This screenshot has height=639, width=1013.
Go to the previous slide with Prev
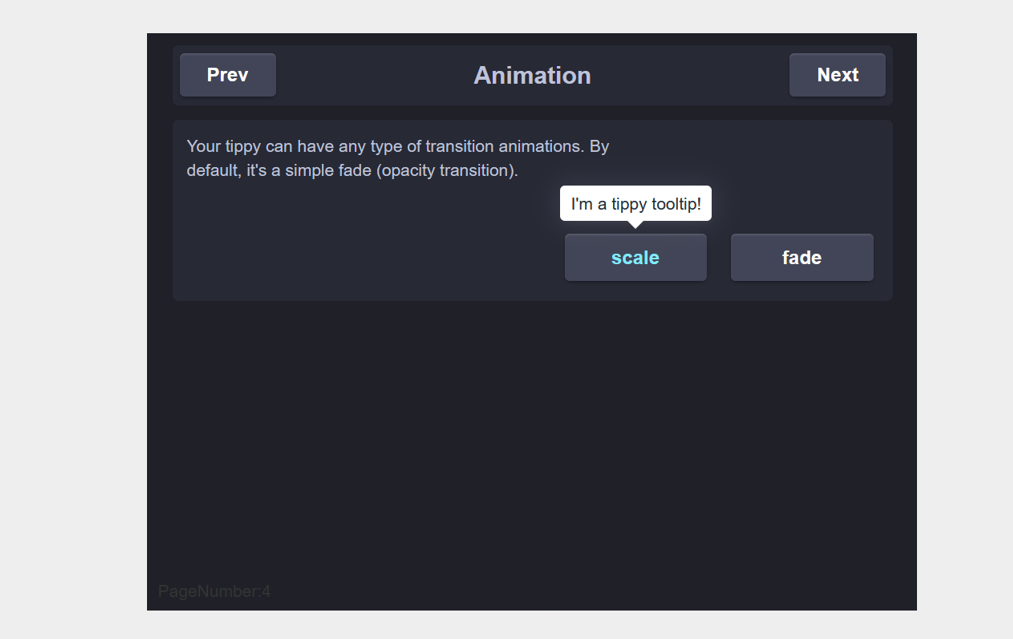(x=227, y=75)
